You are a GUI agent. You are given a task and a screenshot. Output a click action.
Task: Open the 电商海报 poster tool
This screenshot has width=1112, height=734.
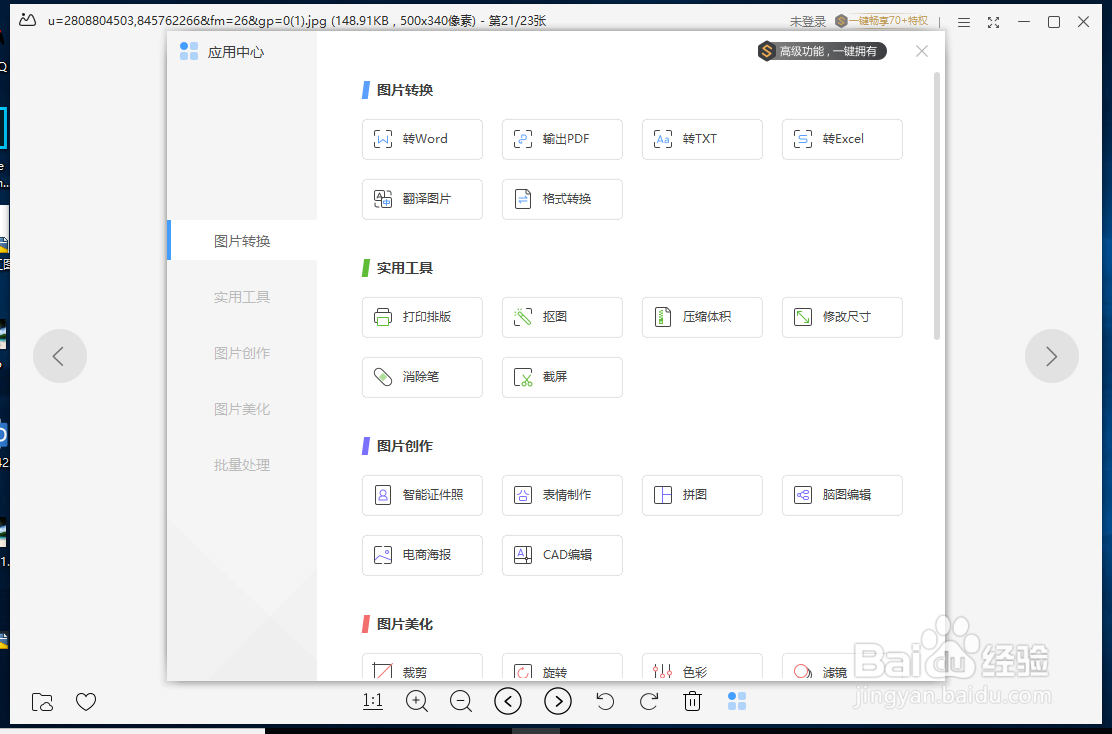click(422, 555)
